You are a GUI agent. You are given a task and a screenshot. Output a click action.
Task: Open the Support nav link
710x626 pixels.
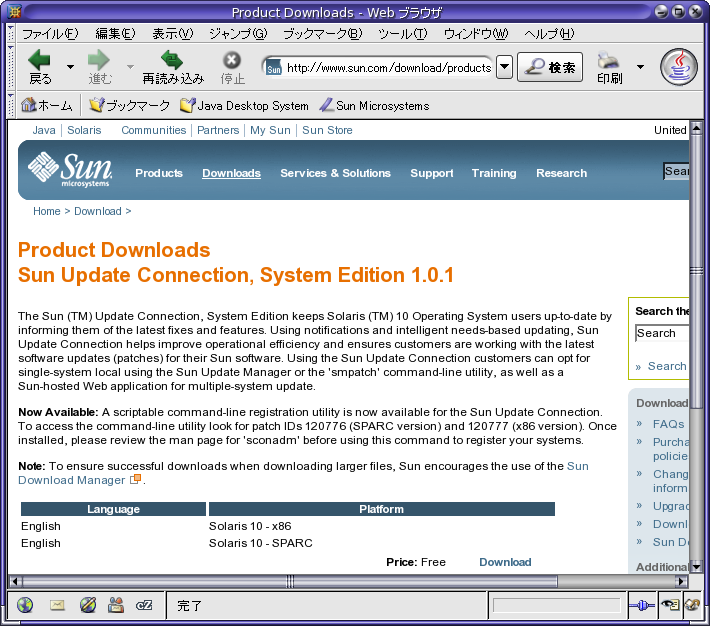click(432, 173)
